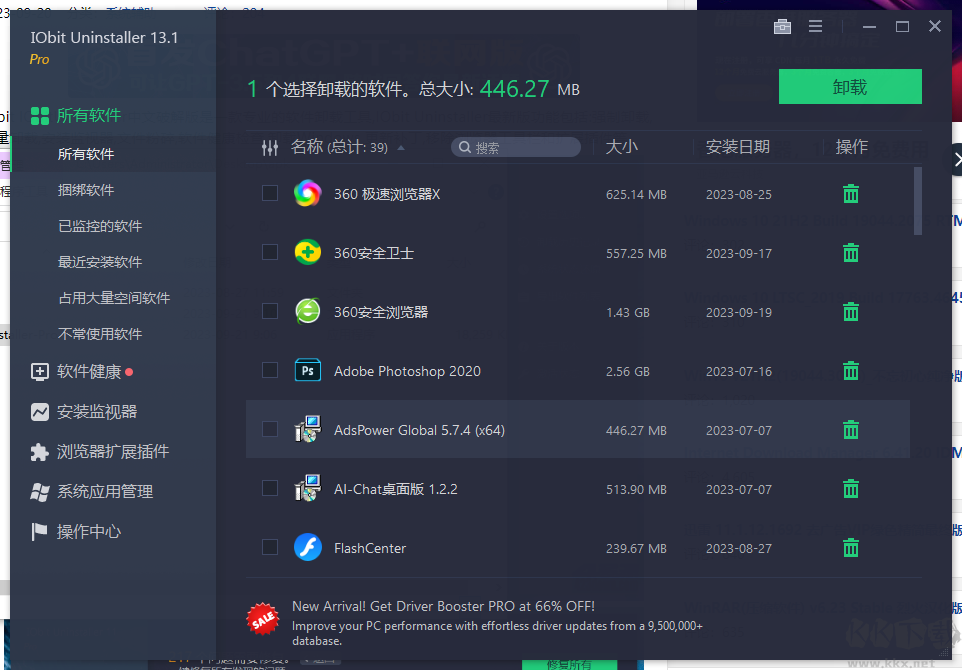Minimize the IObit Uninstaller window
This screenshot has width=962, height=670.
869,26
